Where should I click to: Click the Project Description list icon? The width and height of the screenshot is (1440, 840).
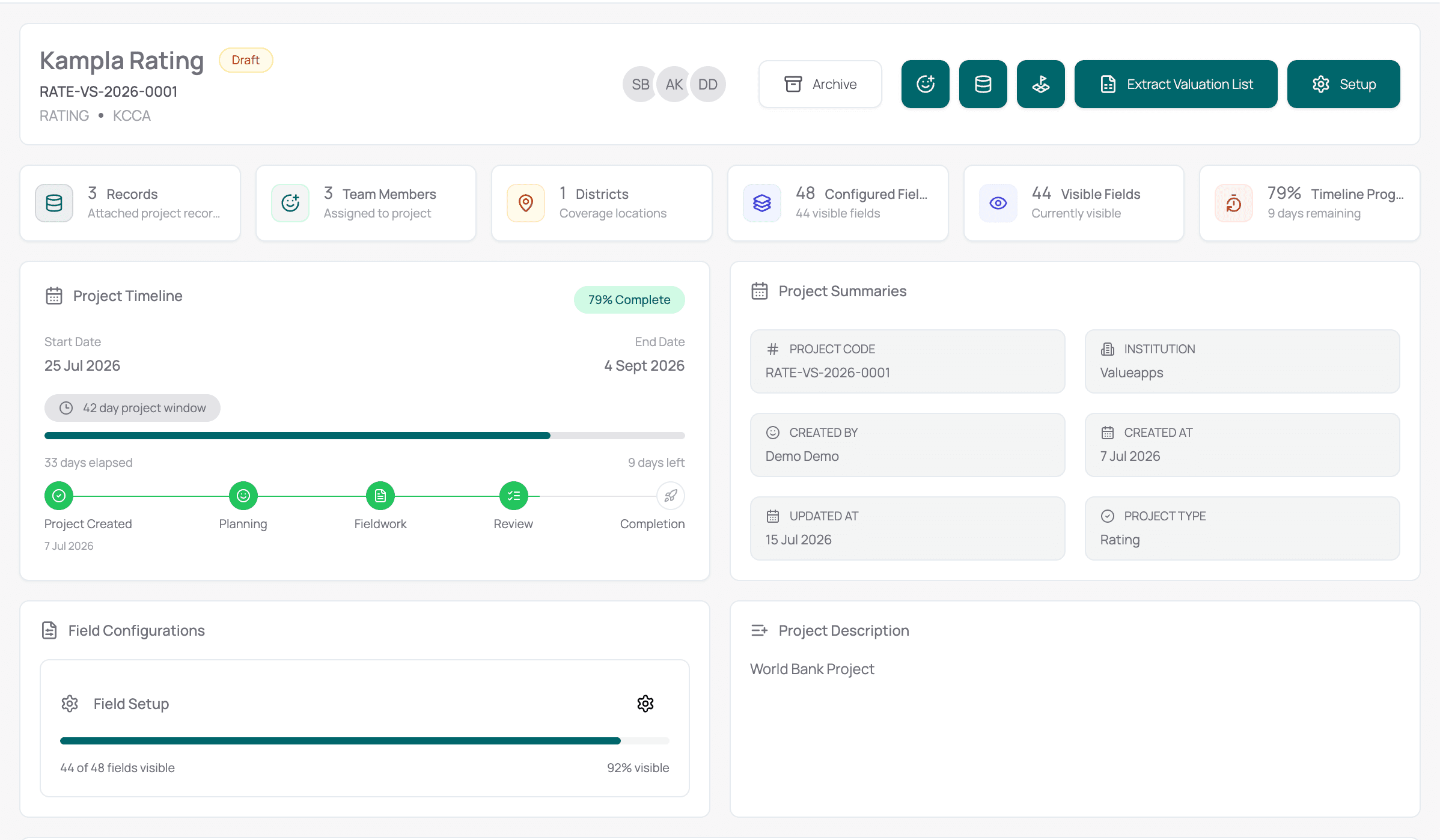[760, 630]
